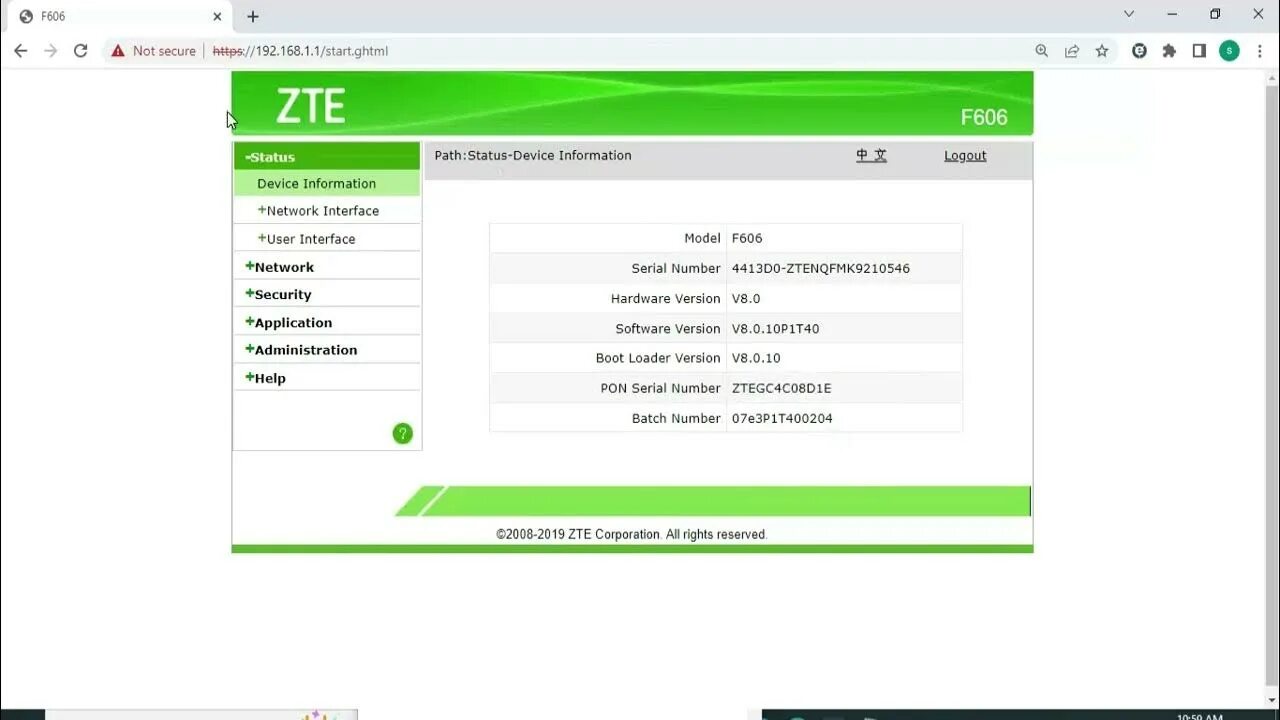Image resolution: width=1280 pixels, height=720 pixels.
Task: Expand the Help menu
Action: (265, 378)
